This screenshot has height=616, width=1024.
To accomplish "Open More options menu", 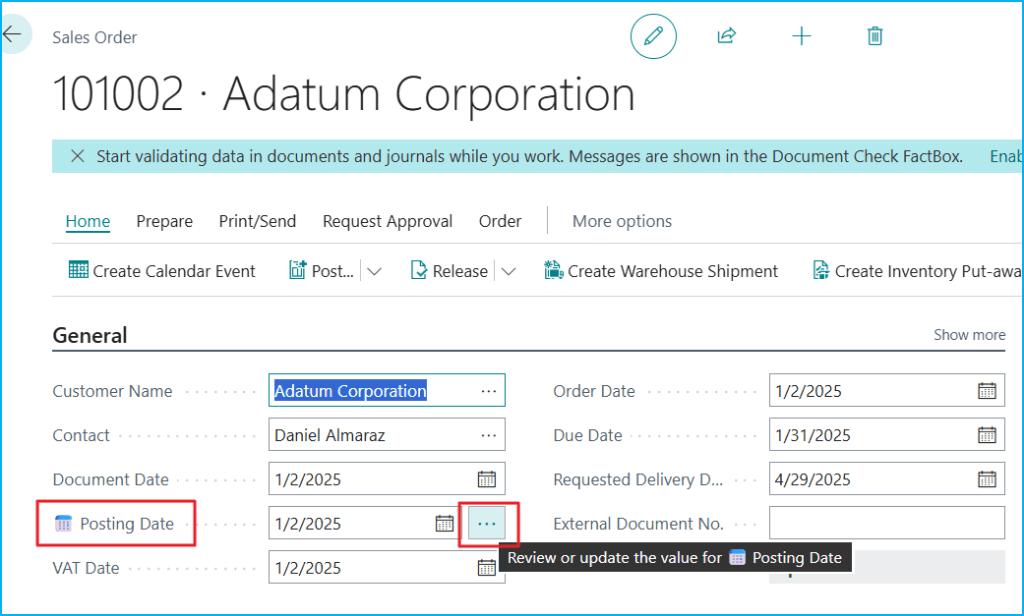I will [x=621, y=221].
